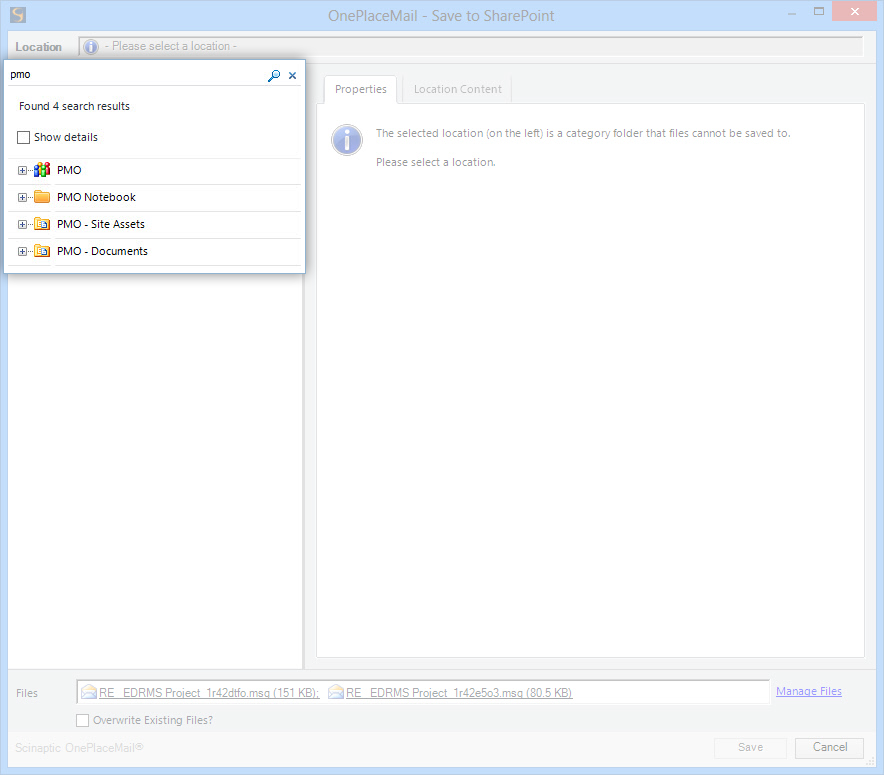The image size is (884, 775).
Task: Maximize the OnePlaceMail window
Action: coord(819,11)
